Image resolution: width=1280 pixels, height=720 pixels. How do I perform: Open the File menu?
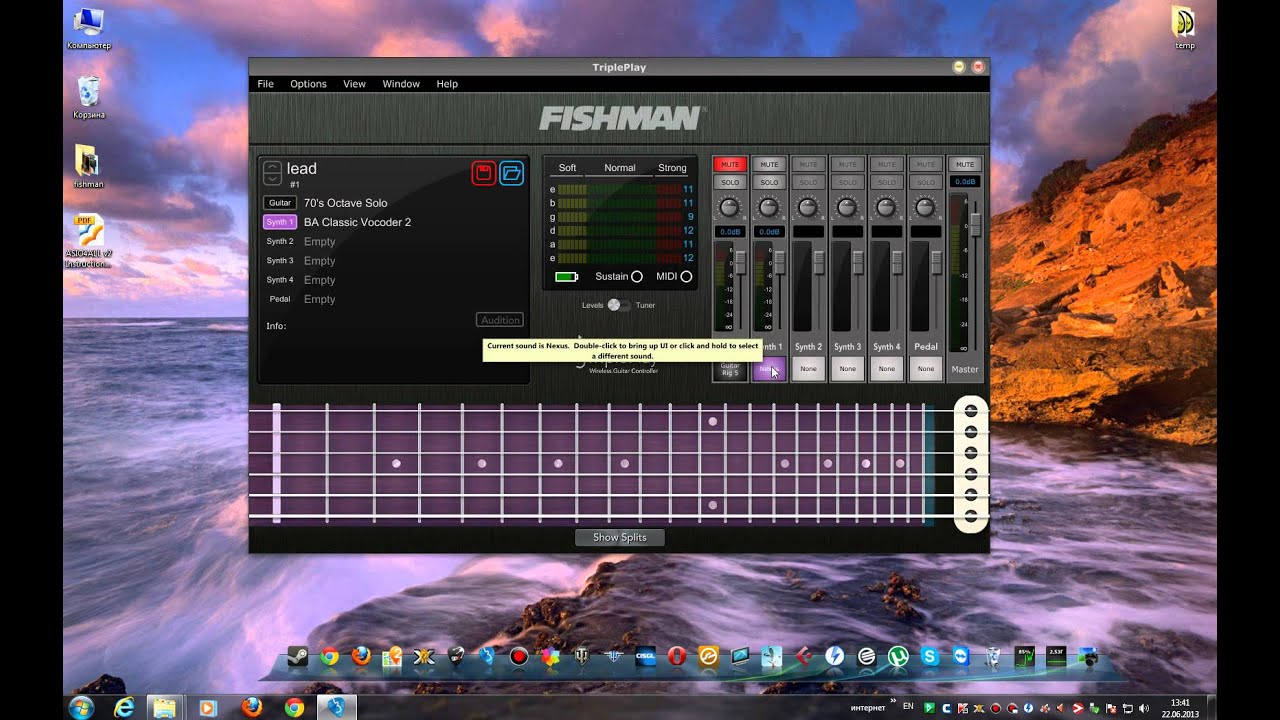265,84
